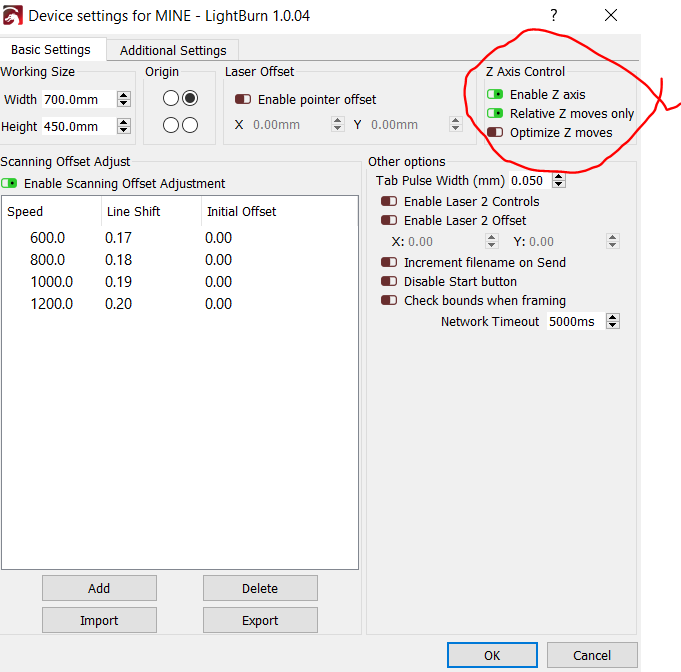Toggle Enable Scanning Offset Adjustment
Image resolution: width=681 pixels, height=672 pixels.
(9, 183)
